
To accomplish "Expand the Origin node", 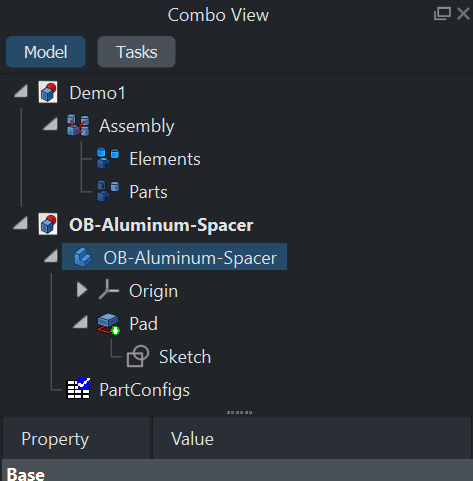I will pyautogui.click(x=82, y=290).
